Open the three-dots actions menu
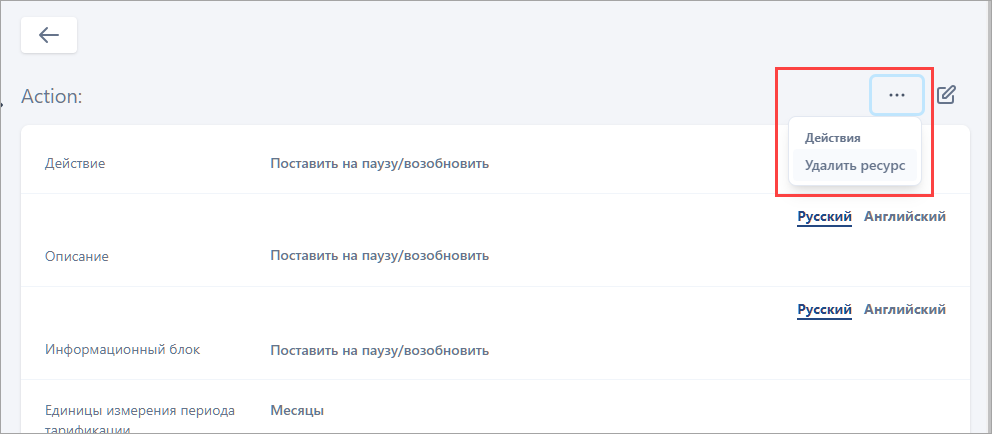The image size is (992, 434). pyautogui.click(x=896, y=95)
